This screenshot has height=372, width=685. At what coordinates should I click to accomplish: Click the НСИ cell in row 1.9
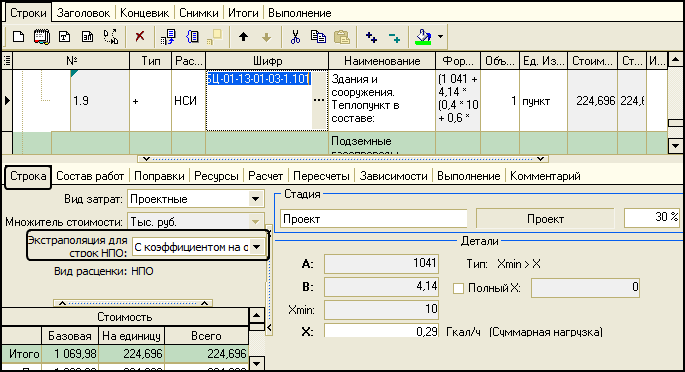tap(188, 100)
